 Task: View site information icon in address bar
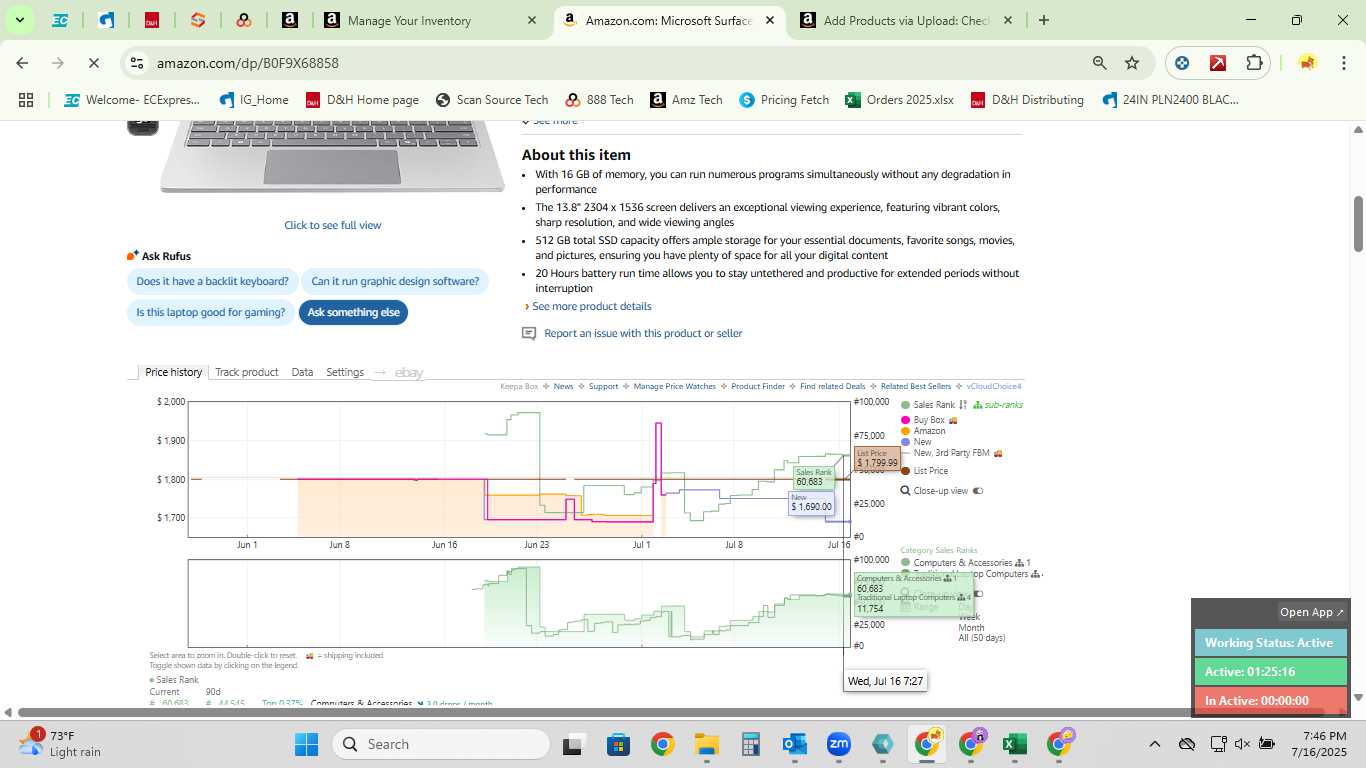coord(137,63)
